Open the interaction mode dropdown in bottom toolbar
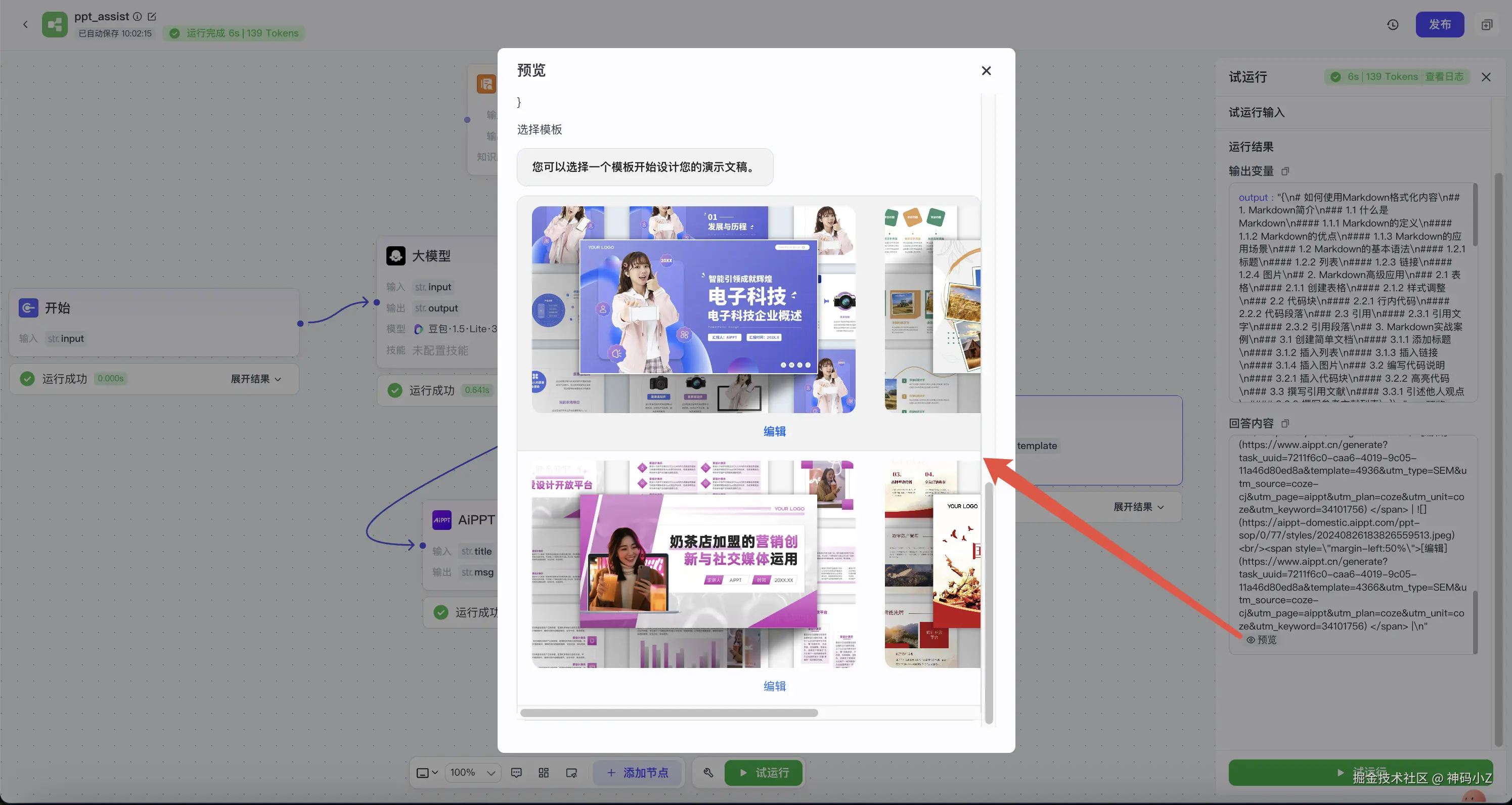The width and height of the screenshot is (1512, 805). [427, 773]
